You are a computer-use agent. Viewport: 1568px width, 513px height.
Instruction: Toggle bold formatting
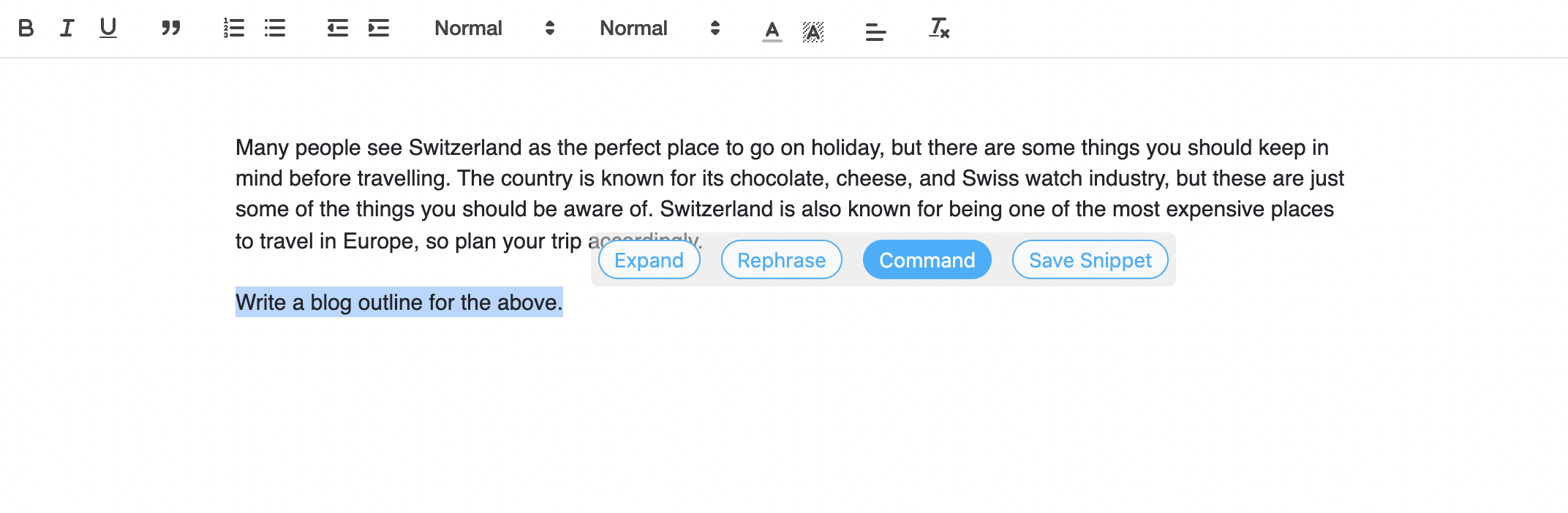click(x=26, y=28)
